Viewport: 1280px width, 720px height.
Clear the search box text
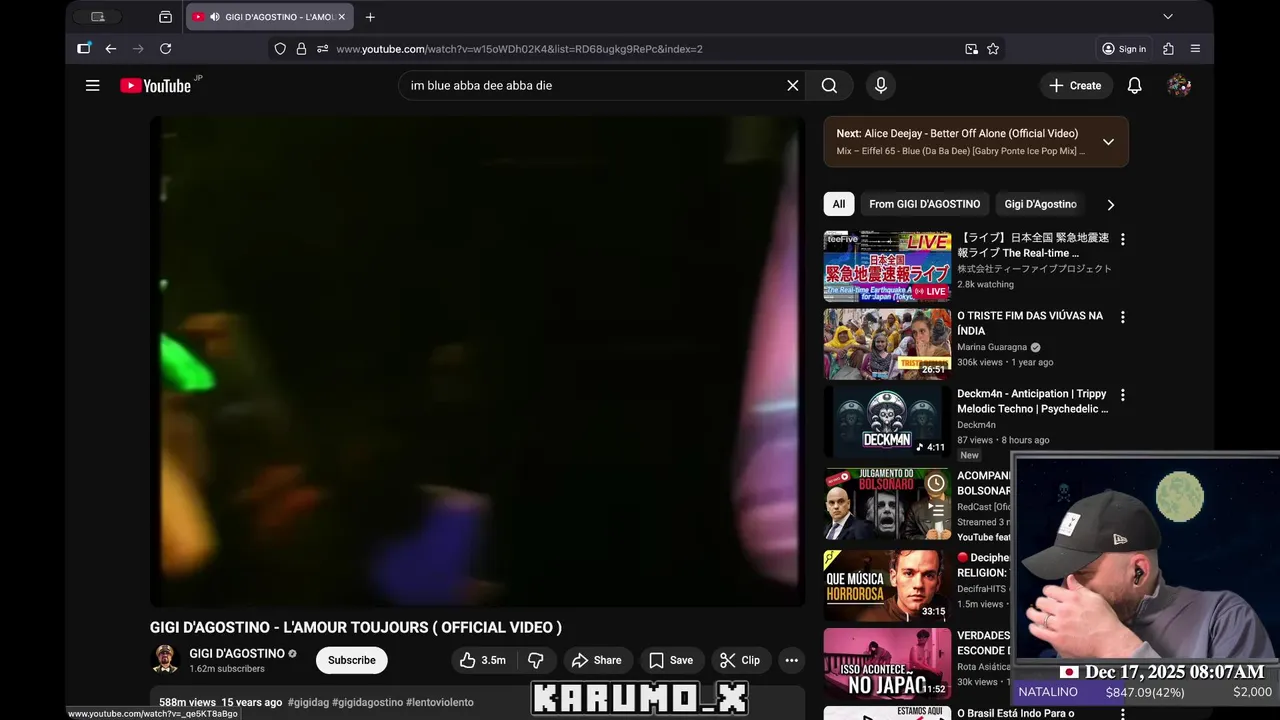793,86
